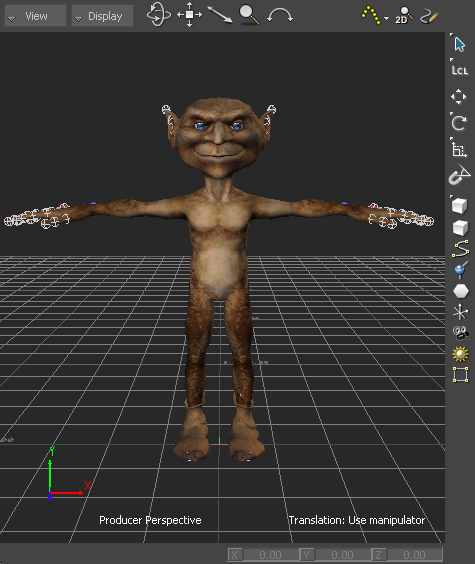Image resolution: width=475 pixels, height=564 pixels.
Task: Select the Roll camera tool
Action: click(280, 16)
